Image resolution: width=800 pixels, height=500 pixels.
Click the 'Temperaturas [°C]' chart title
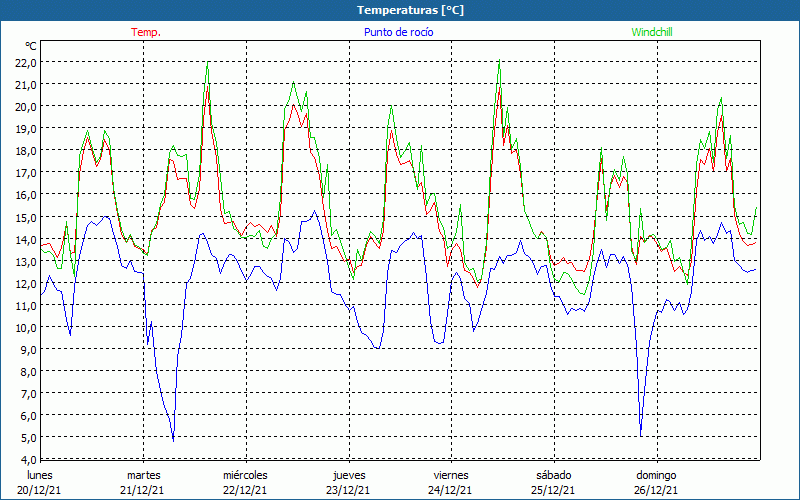coord(410,10)
